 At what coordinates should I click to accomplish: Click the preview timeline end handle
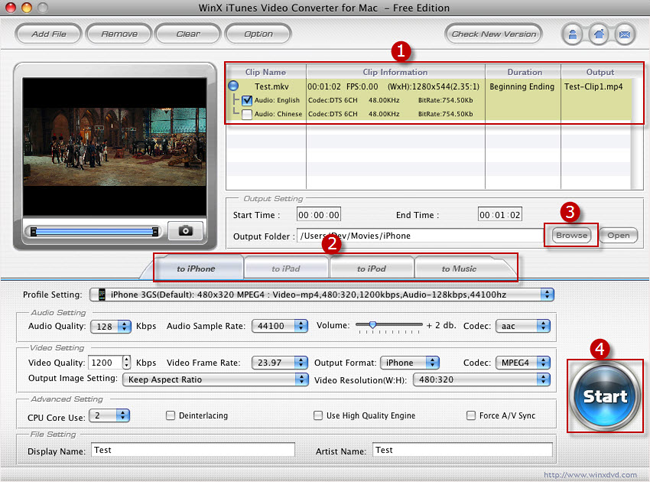(x=155, y=232)
